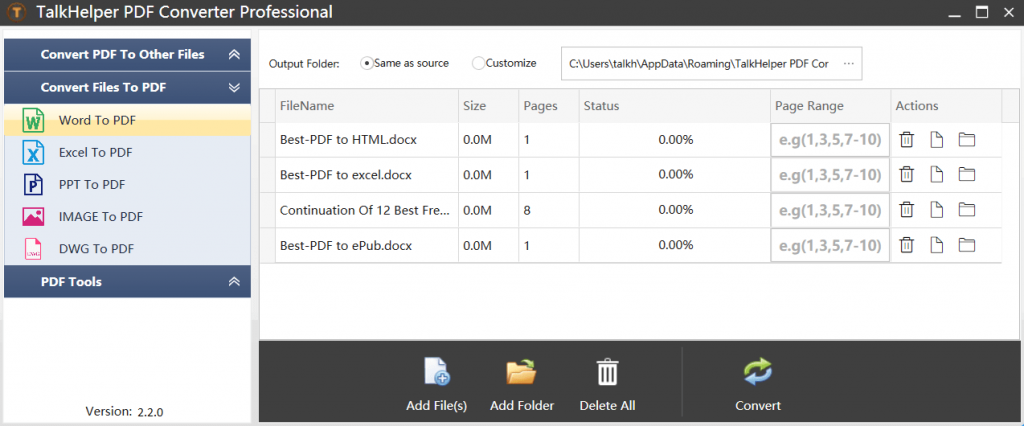The image size is (1024, 426).
Task: Open file icon for Best-PDF to ePub.docx
Action: (x=936, y=245)
